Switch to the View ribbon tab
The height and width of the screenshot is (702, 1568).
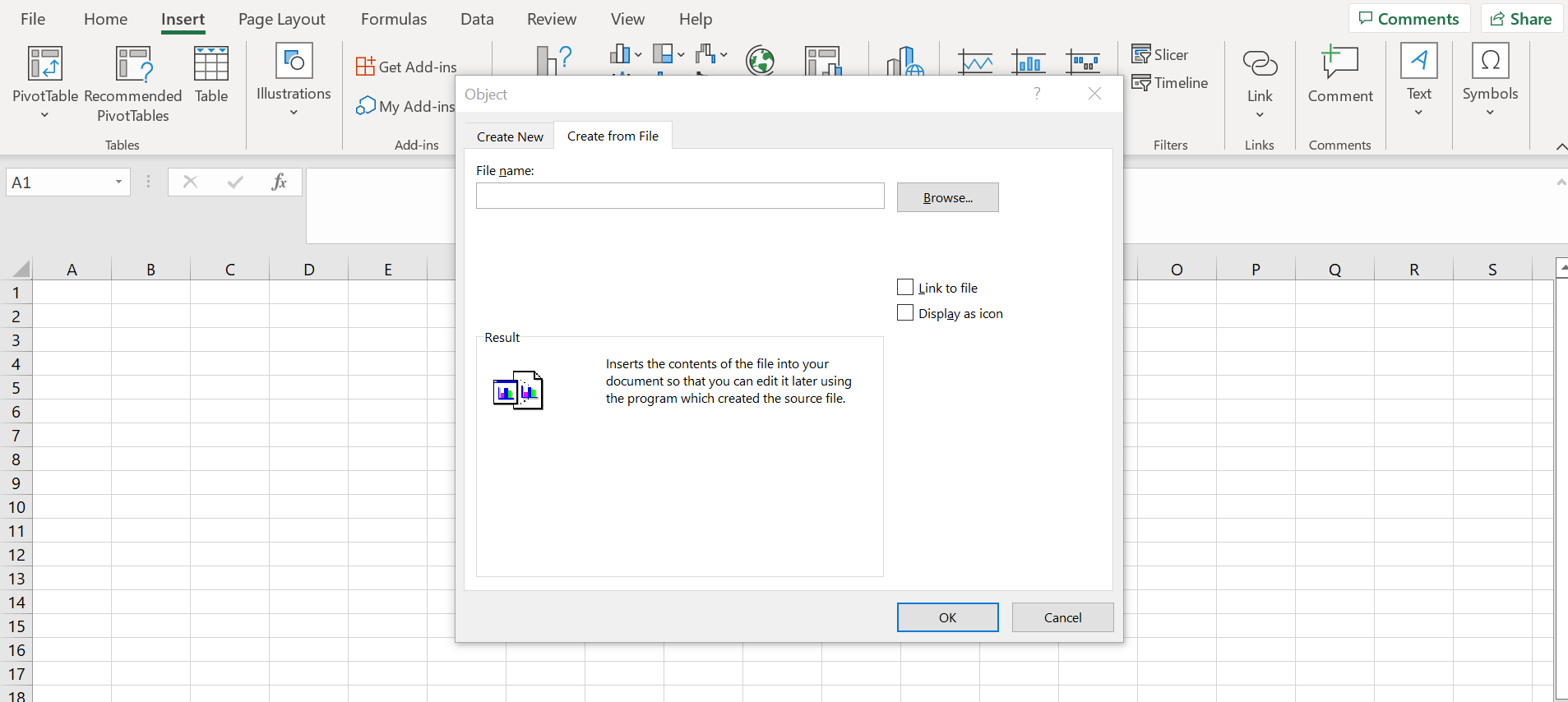point(627,19)
